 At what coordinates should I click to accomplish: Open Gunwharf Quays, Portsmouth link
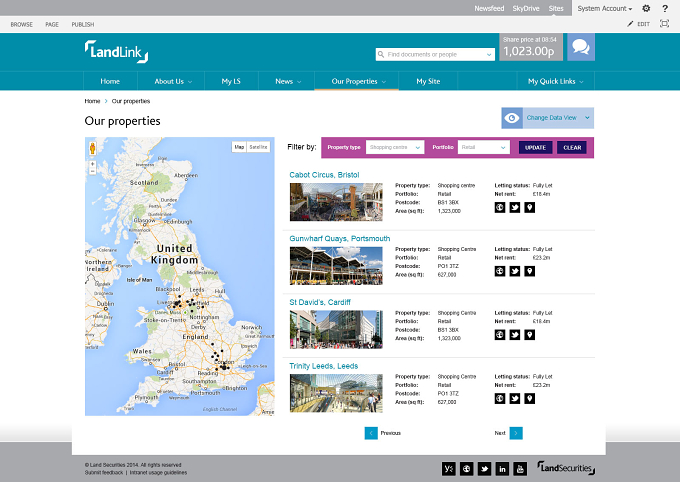pyautogui.click(x=340, y=239)
